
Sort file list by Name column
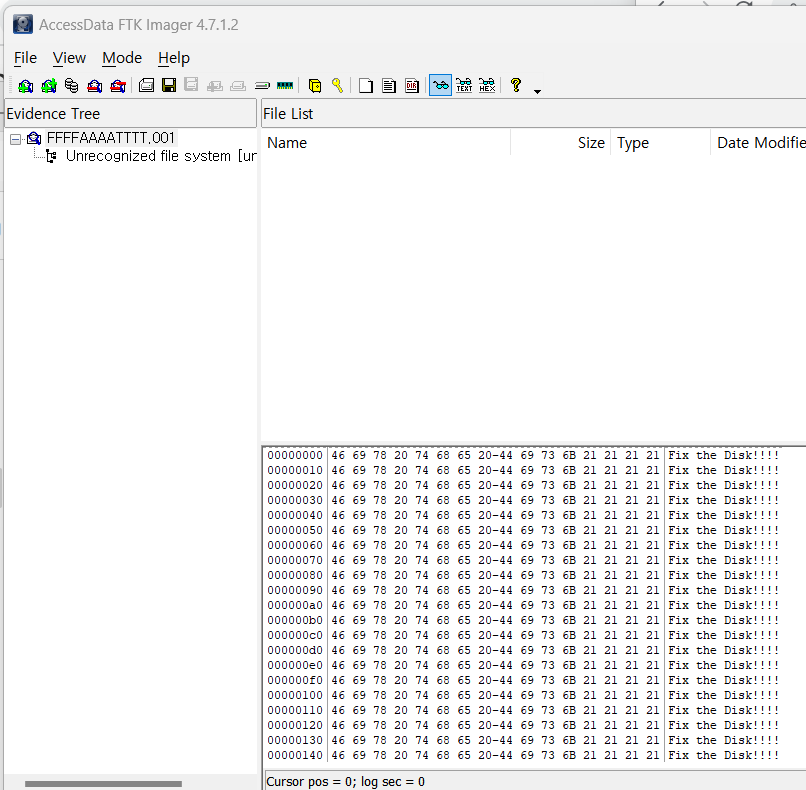(x=386, y=142)
